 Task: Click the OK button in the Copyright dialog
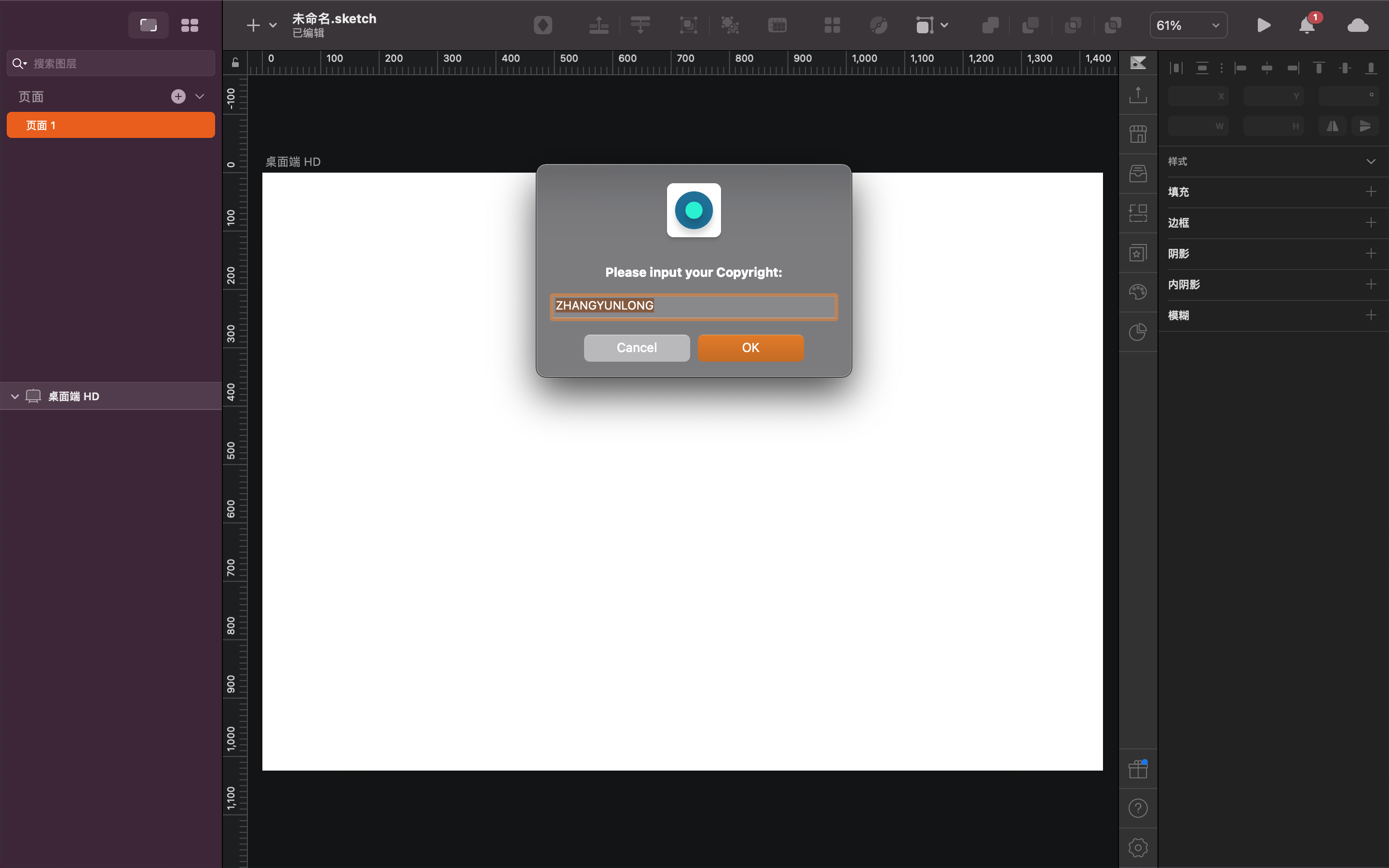tap(750, 347)
